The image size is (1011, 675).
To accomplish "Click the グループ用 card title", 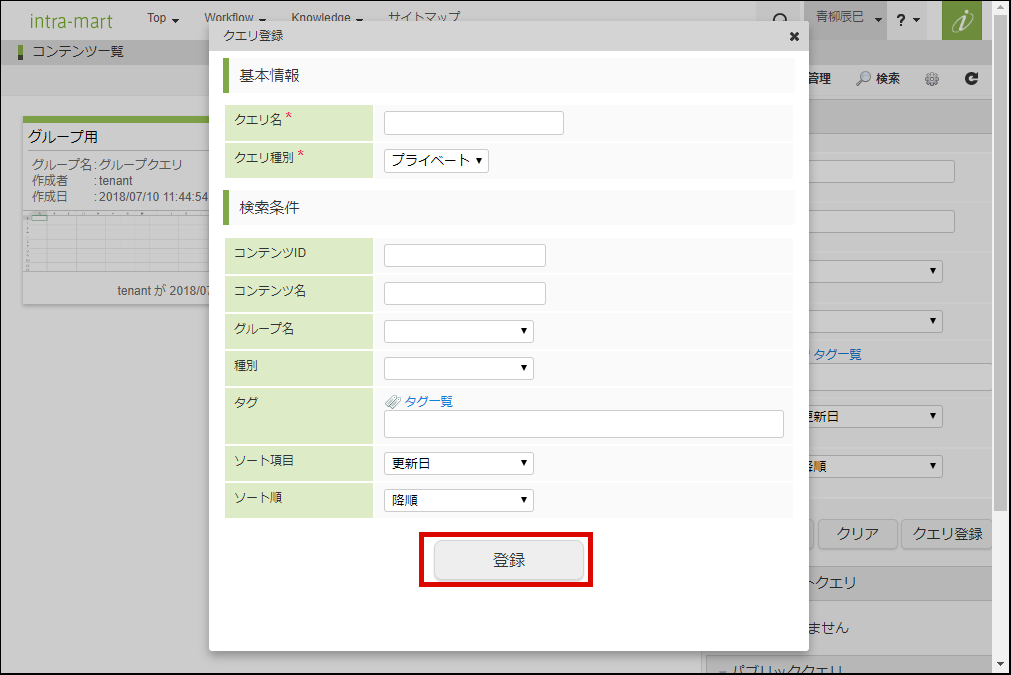I will click(63, 137).
